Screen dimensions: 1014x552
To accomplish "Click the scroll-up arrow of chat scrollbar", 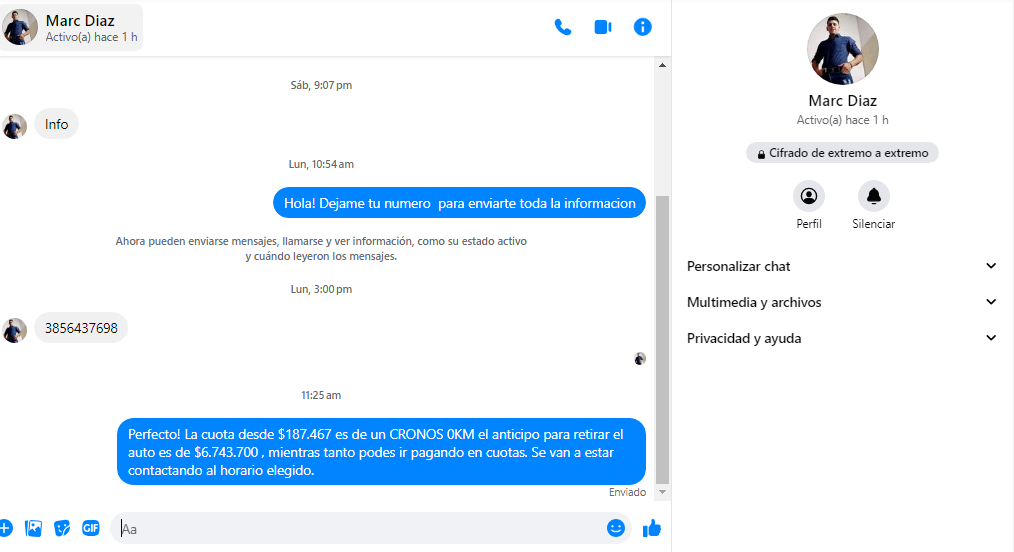I will [661, 65].
